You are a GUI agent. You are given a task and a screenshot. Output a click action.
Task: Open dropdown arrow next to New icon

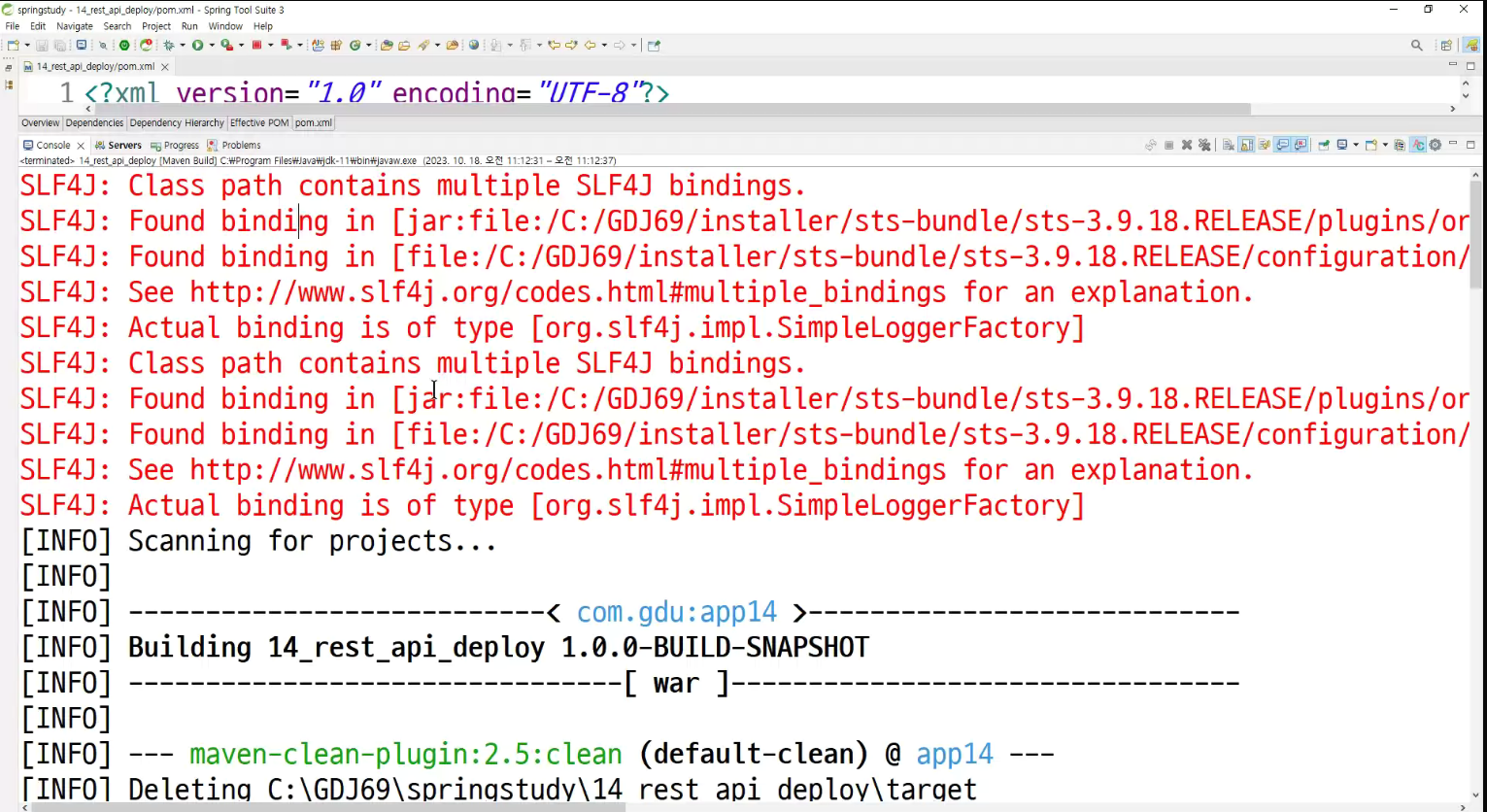click(27, 45)
